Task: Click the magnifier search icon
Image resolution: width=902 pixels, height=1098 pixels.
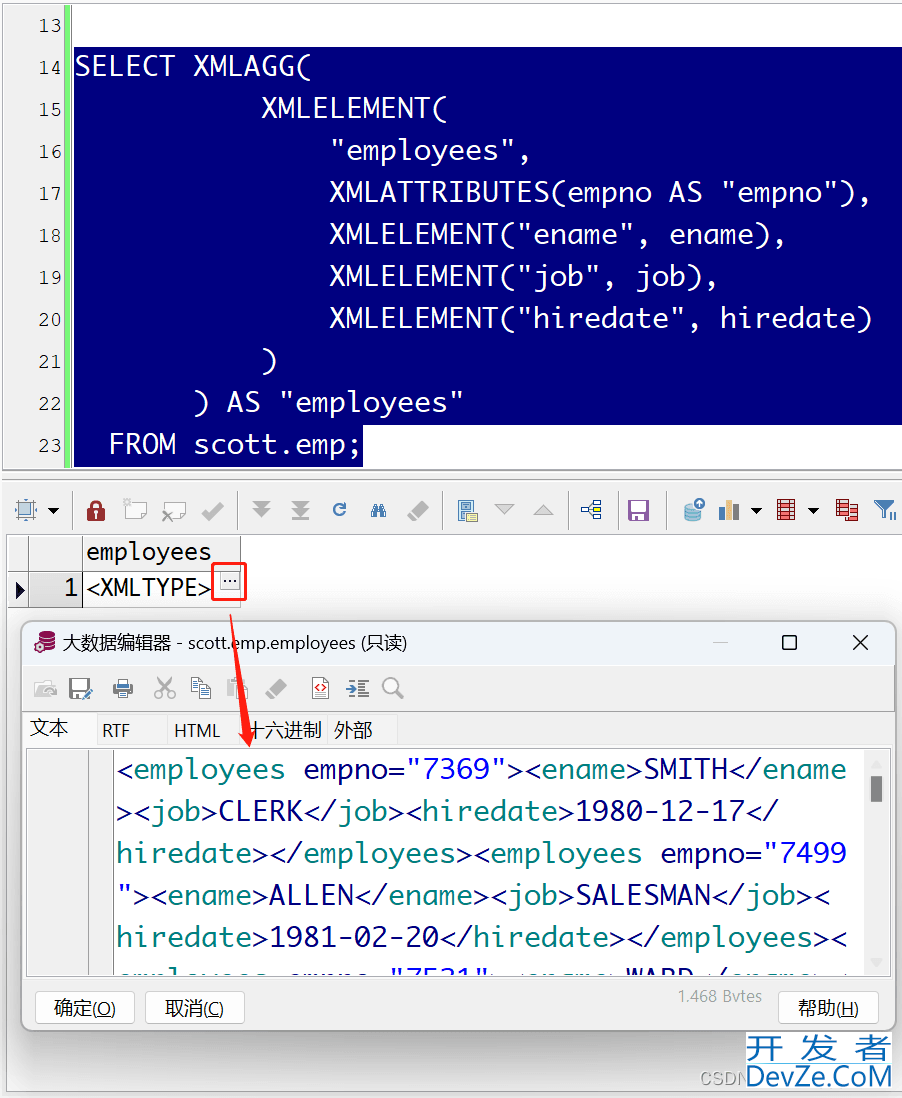Action: pos(393,689)
